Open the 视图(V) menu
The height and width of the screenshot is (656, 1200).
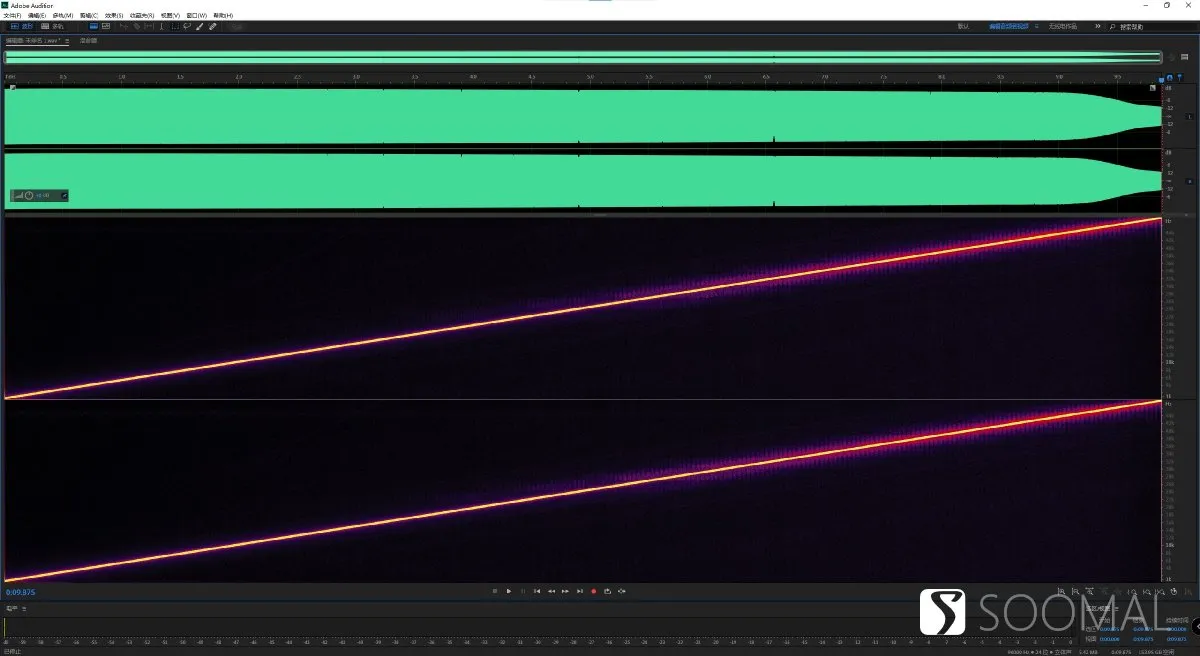coord(170,16)
